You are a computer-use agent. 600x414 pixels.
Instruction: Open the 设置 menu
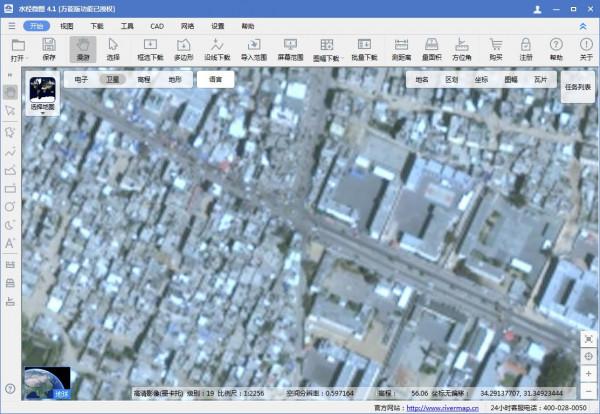point(218,26)
